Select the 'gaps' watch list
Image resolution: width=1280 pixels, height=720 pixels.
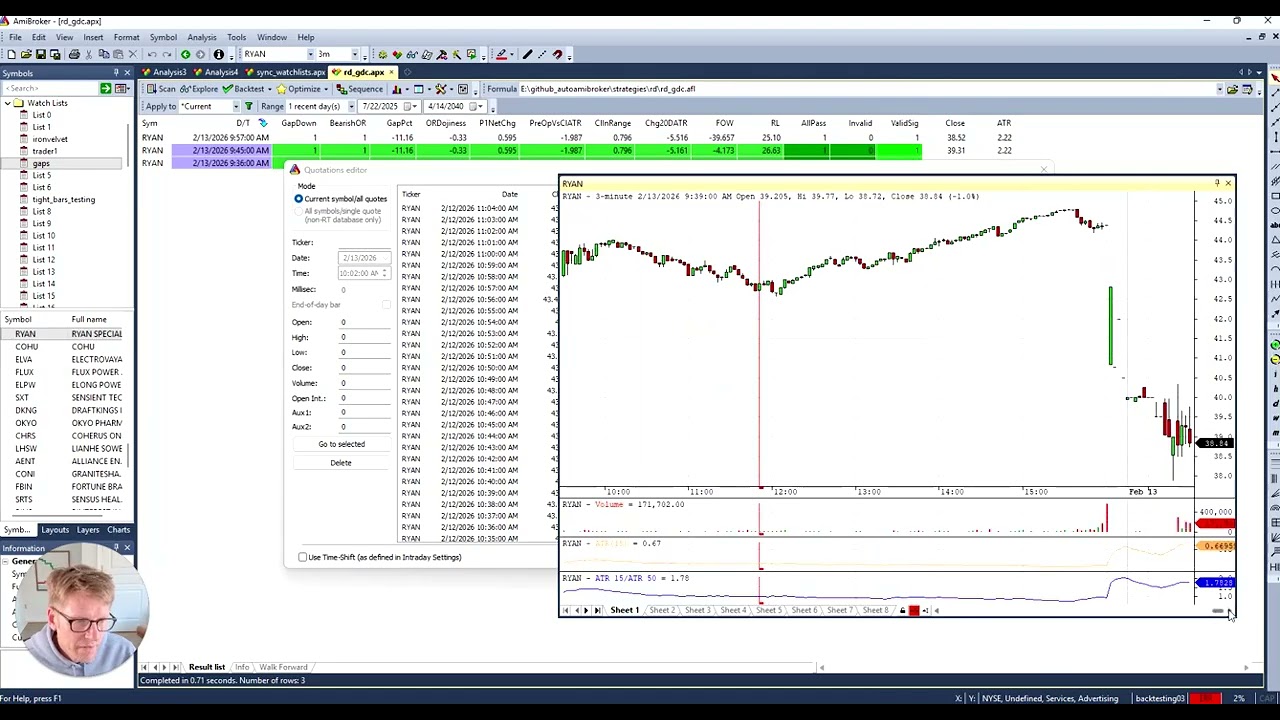tap(41, 163)
